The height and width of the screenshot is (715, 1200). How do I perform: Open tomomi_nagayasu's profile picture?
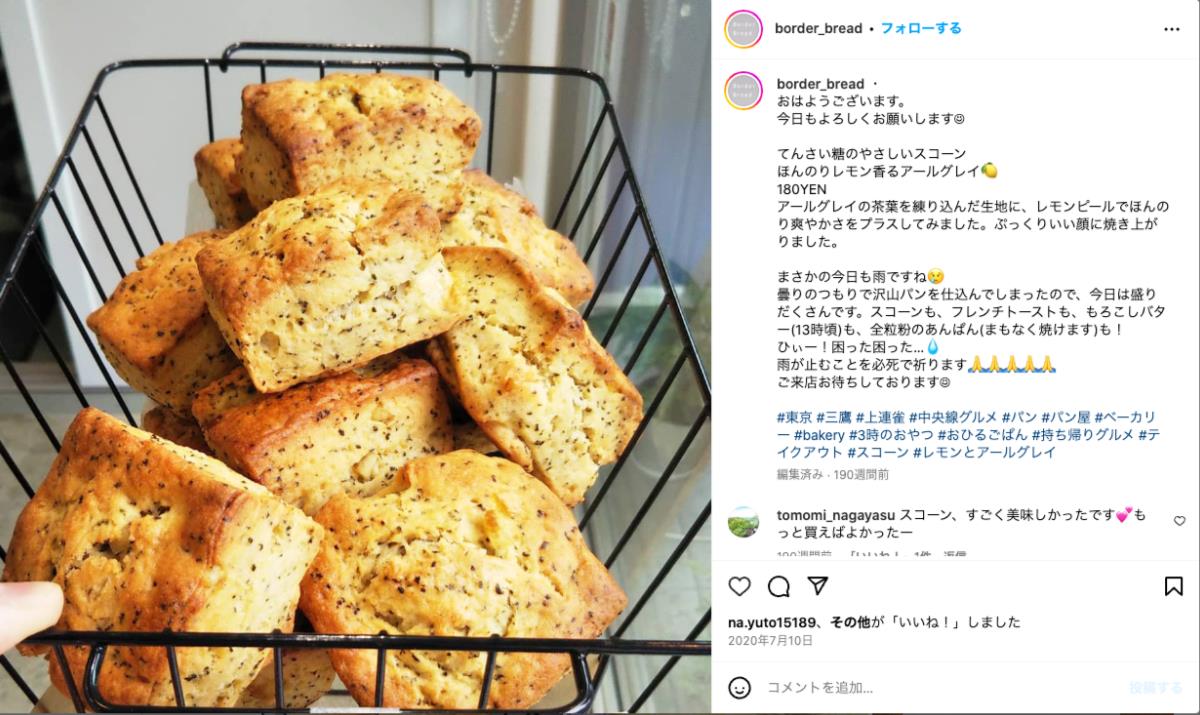(x=743, y=522)
